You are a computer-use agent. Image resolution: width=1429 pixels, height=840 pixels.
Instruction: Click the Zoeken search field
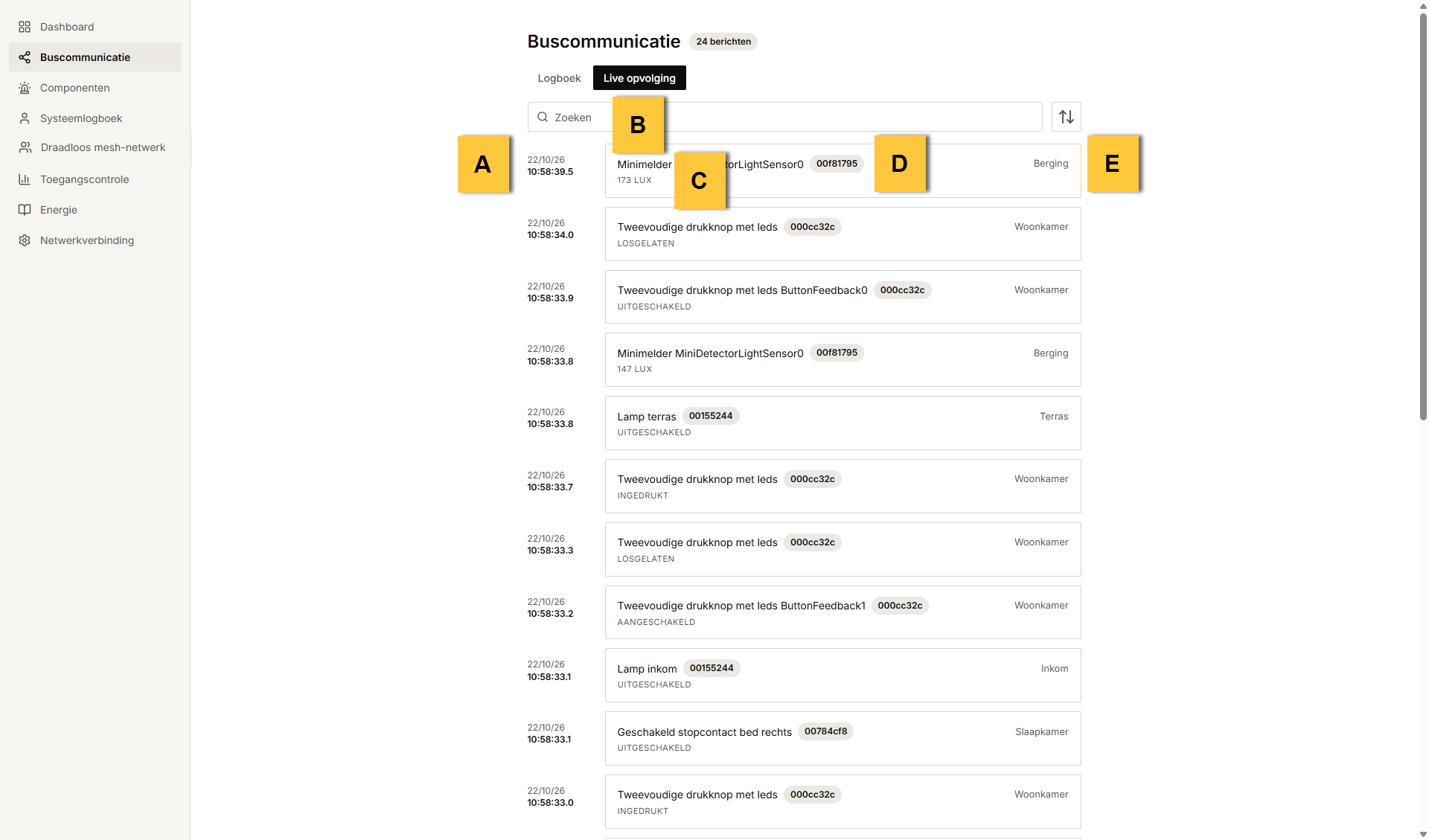click(x=784, y=117)
